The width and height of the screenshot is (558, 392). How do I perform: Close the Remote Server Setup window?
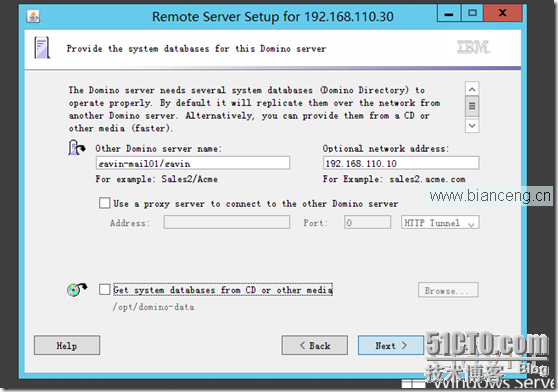pos(502,14)
